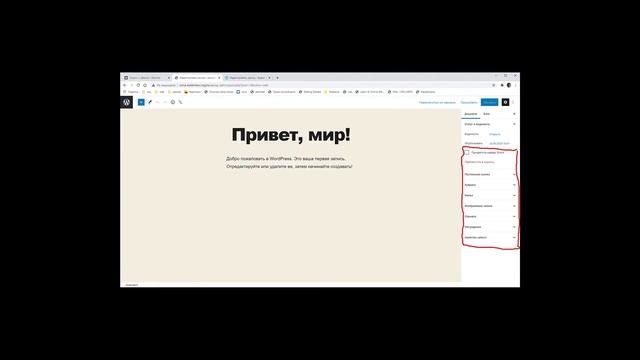Expand Изображение записи panel
Screen dimensions: 640x360
(490, 206)
